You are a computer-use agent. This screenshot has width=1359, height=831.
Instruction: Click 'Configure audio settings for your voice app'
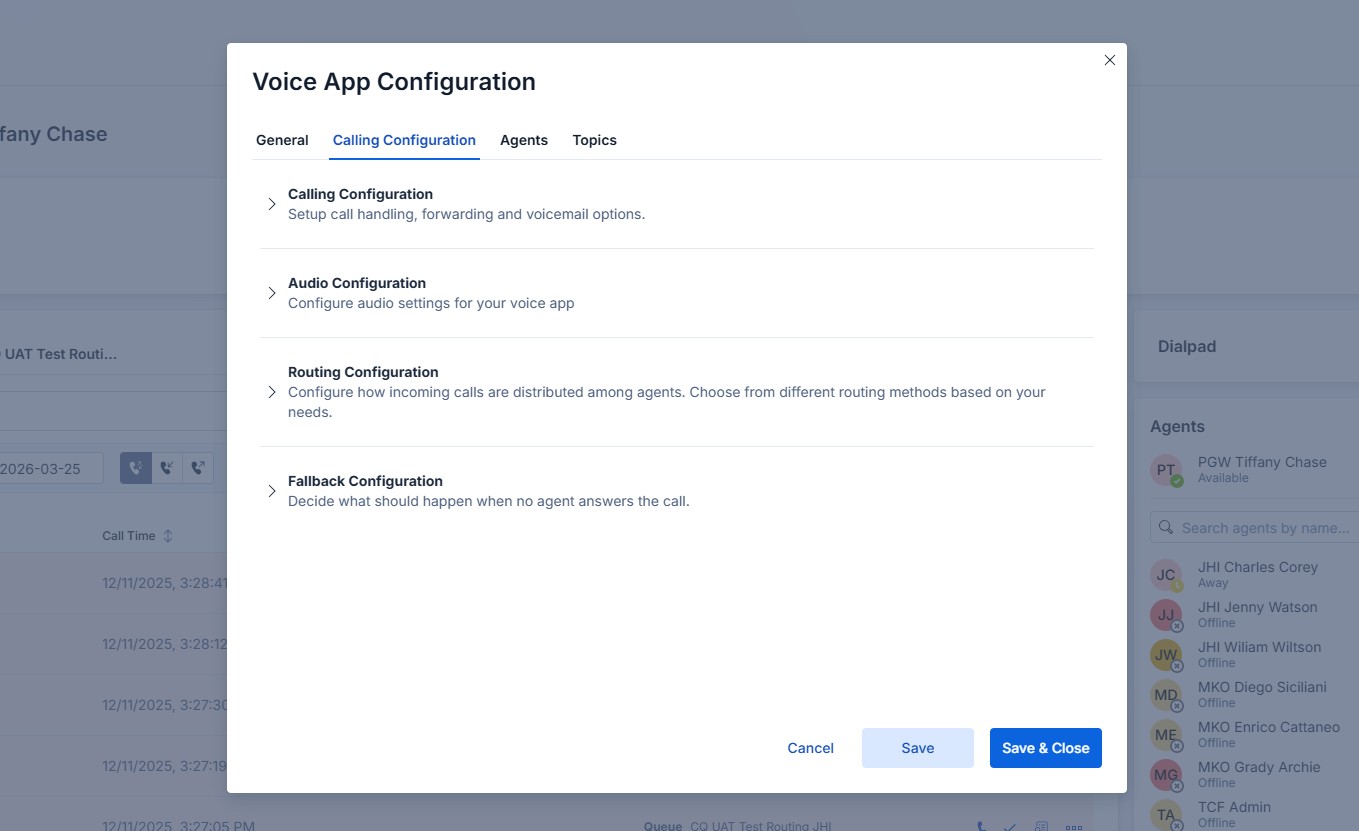[431, 303]
